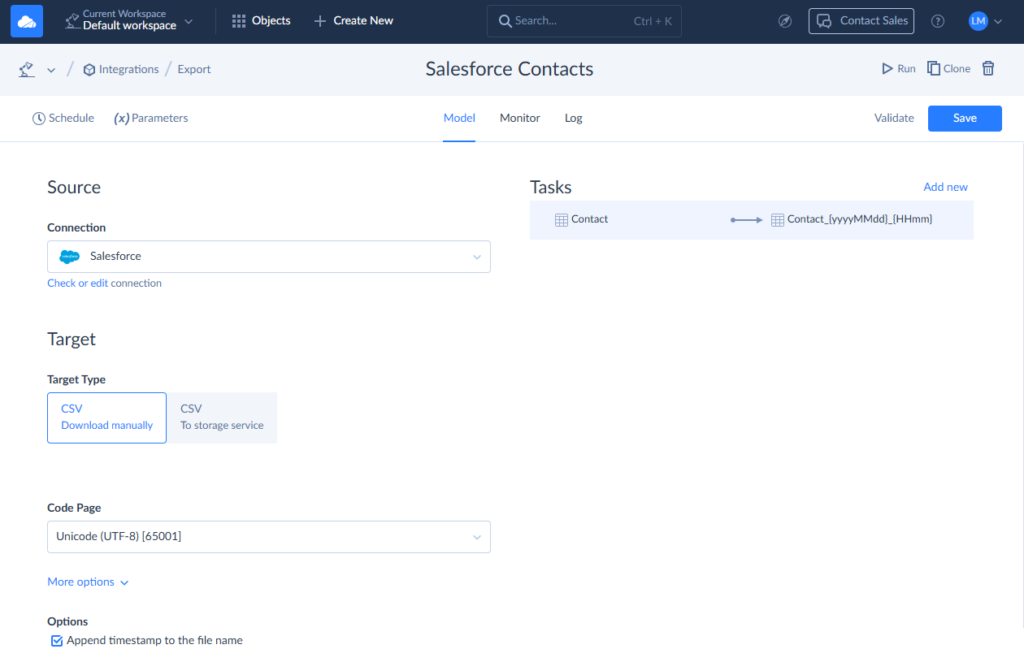Click the Run play icon
The width and height of the screenshot is (1024, 649).
887,69
